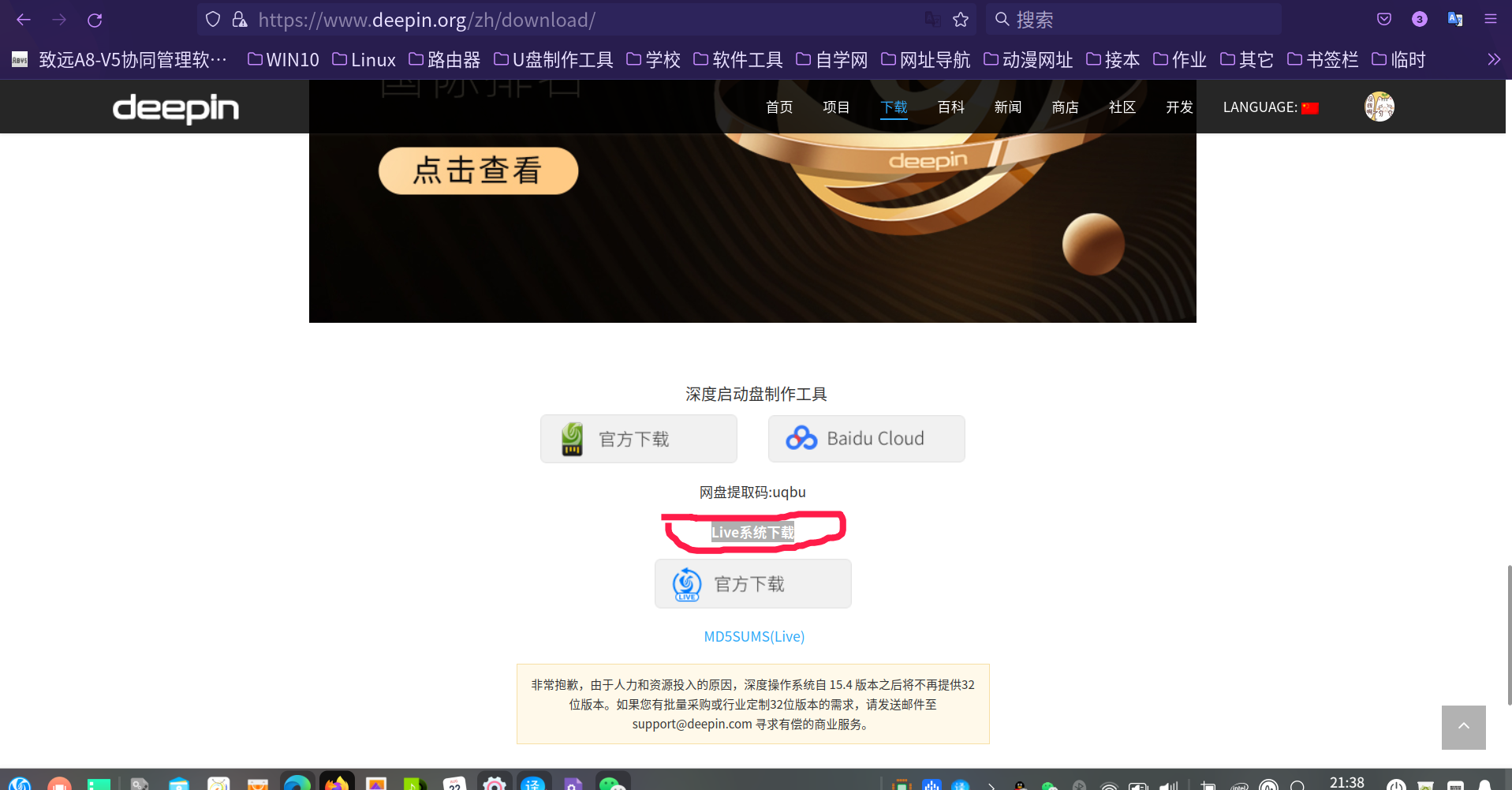The height and width of the screenshot is (790, 1512).
Task: Open the volume control in the system tray
Action: 1168,784
